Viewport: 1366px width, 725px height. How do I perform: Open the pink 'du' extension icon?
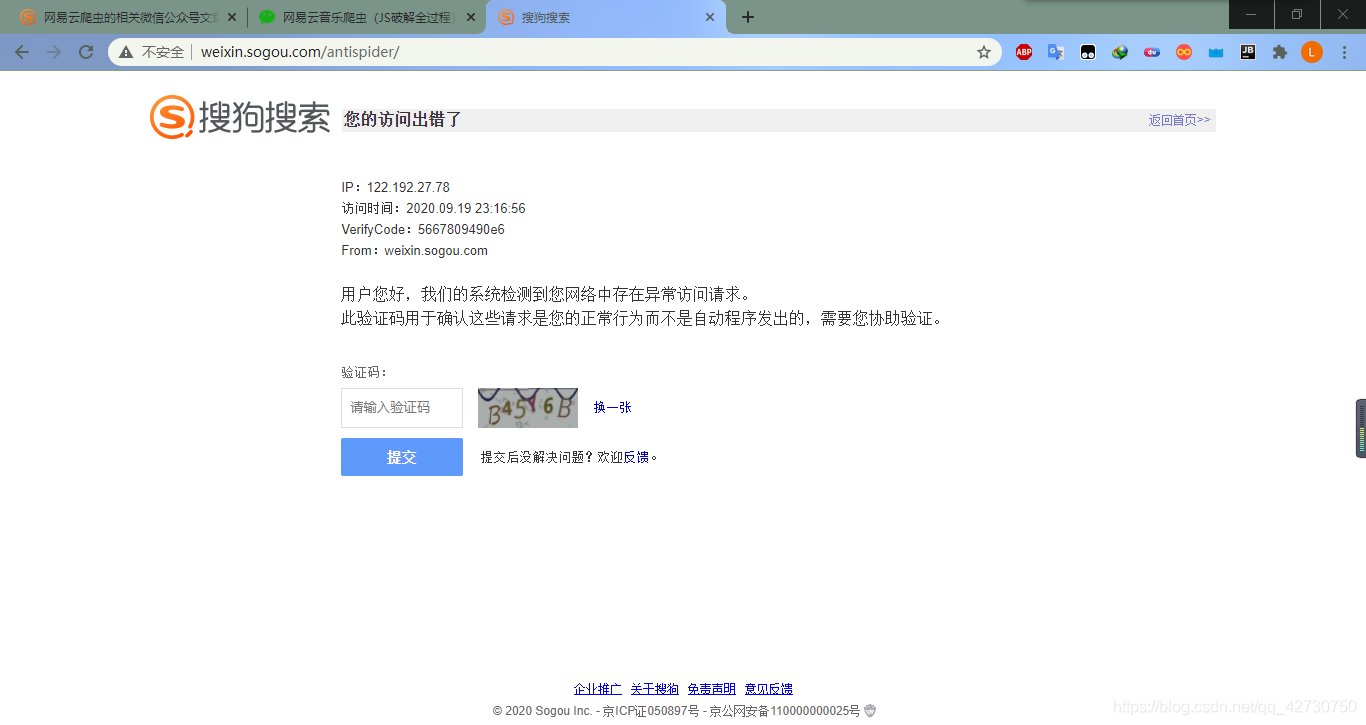click(1152, 52)
